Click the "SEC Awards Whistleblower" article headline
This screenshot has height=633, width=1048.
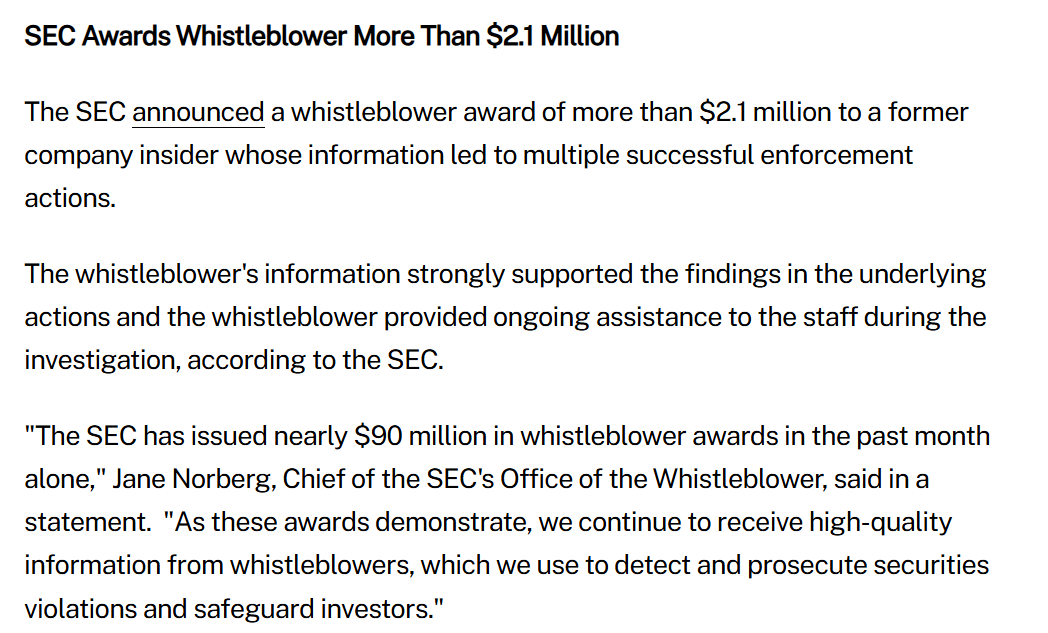click(x=186, y=37)
